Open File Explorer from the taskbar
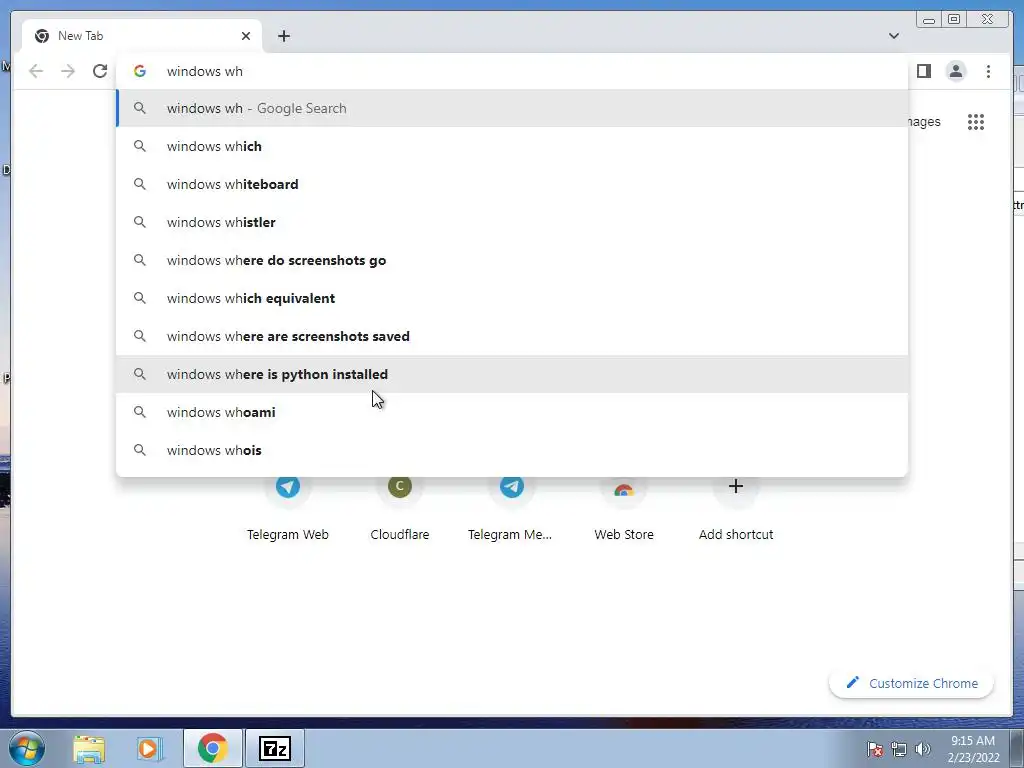This screenshot has width=1024, height=768. click(89, 748)
